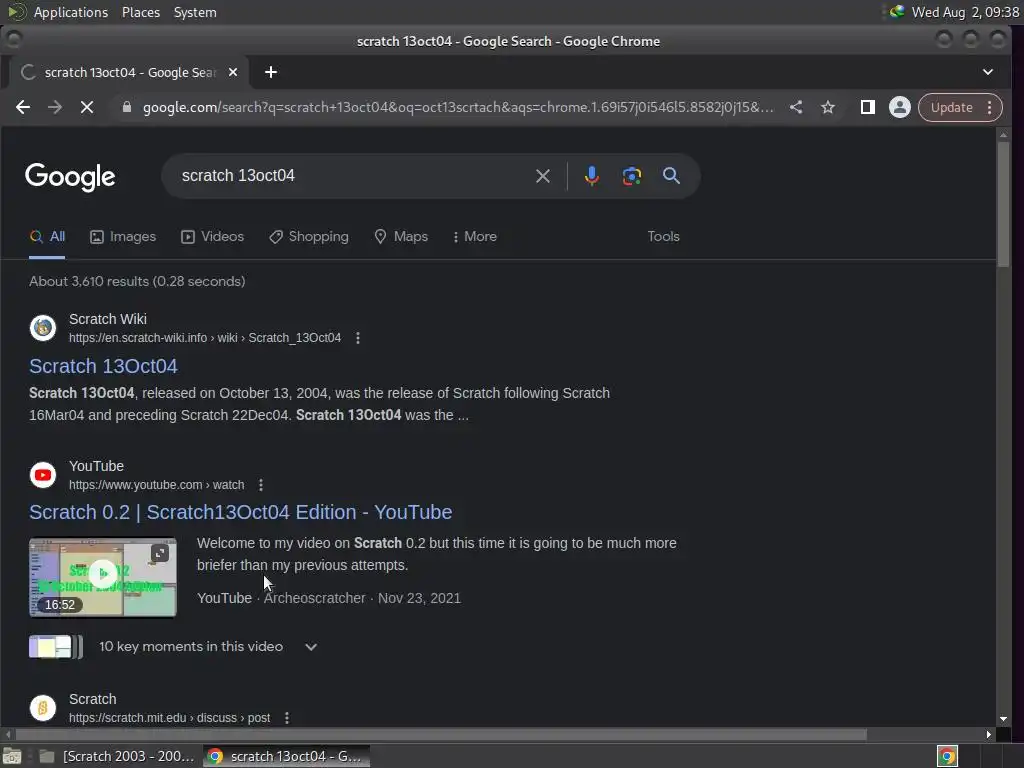Close the scratch 13oct04 tab
The height and width of the screenshot is (768, 1024).
232,72
